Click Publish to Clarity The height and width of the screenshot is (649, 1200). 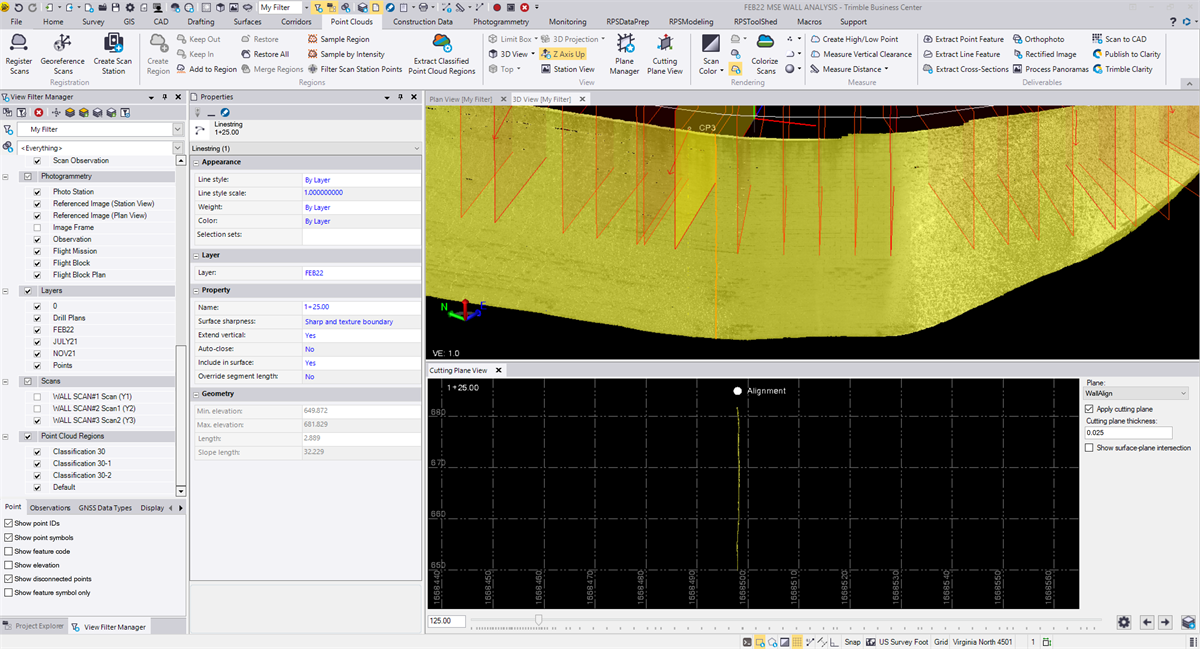pyautogui.click(x=1126, y=54)
